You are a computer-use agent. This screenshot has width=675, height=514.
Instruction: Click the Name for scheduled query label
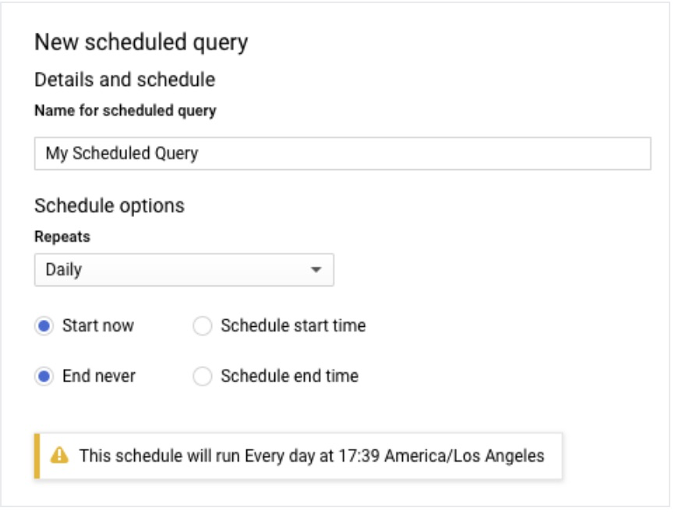point(125,111)
